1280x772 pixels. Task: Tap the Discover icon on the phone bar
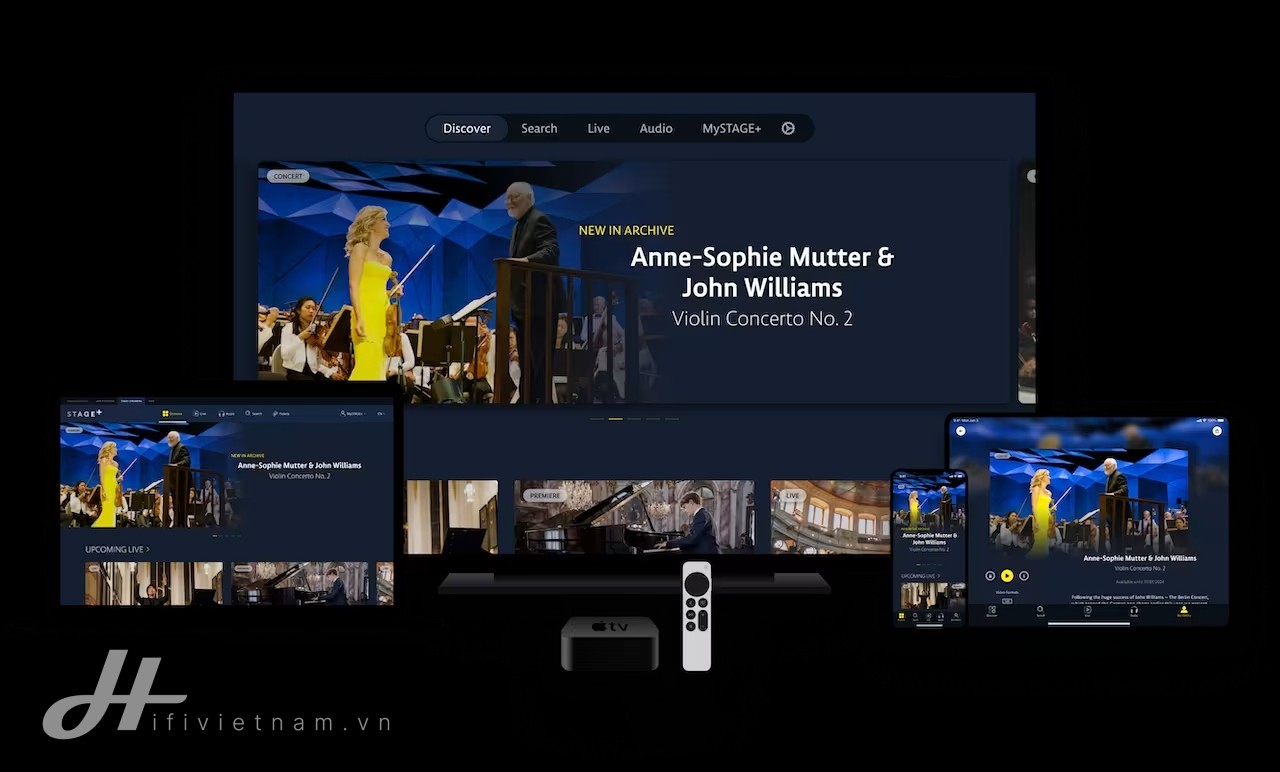(901, 617)
